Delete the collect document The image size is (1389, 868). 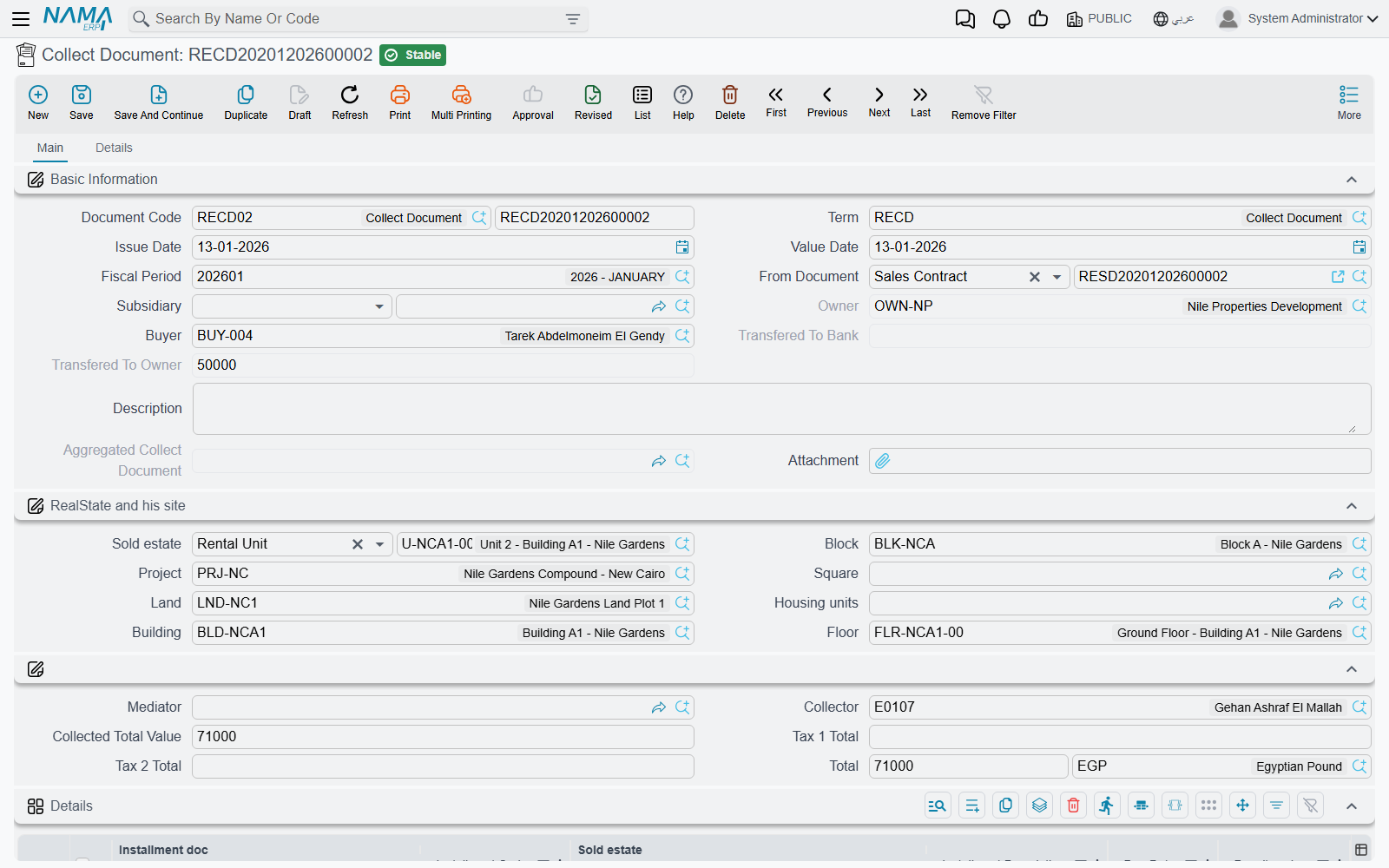coord(730,102)
